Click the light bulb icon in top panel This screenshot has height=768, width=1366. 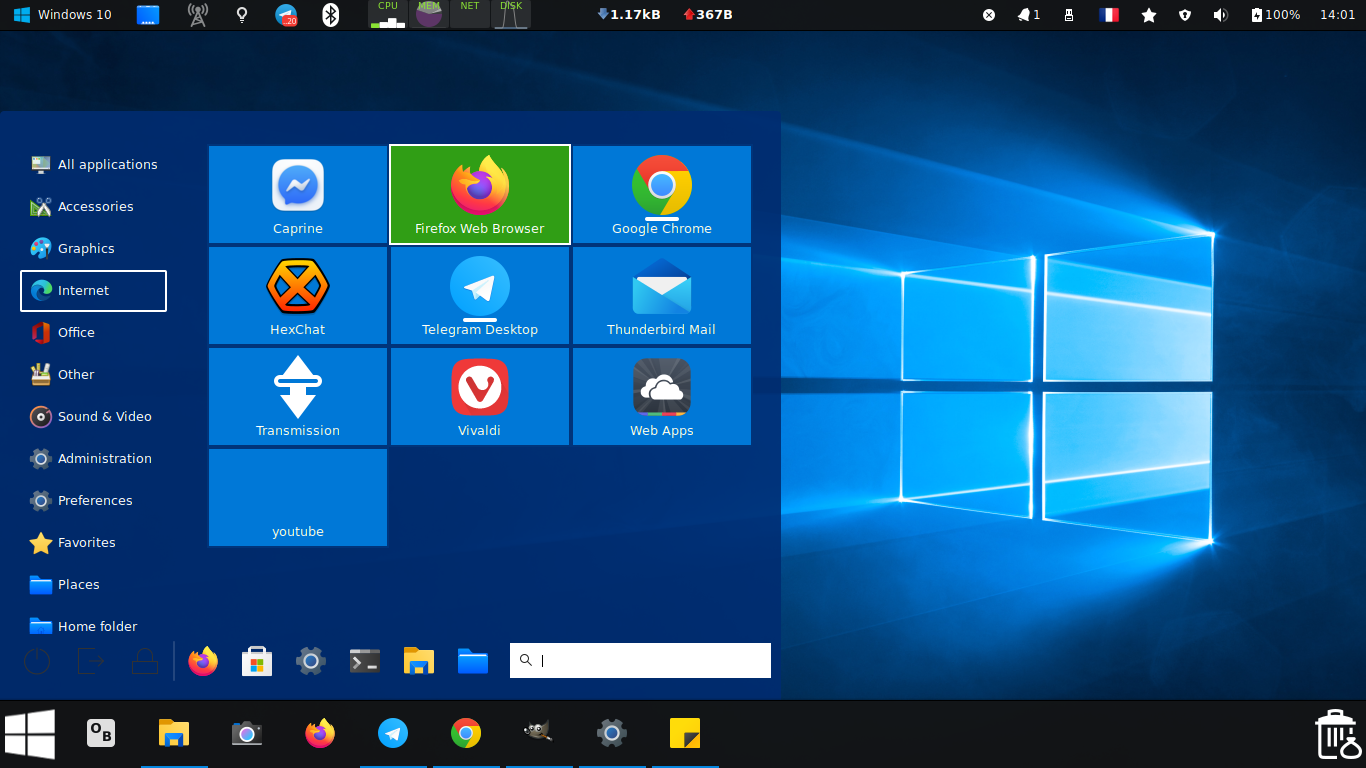point(241,15)
